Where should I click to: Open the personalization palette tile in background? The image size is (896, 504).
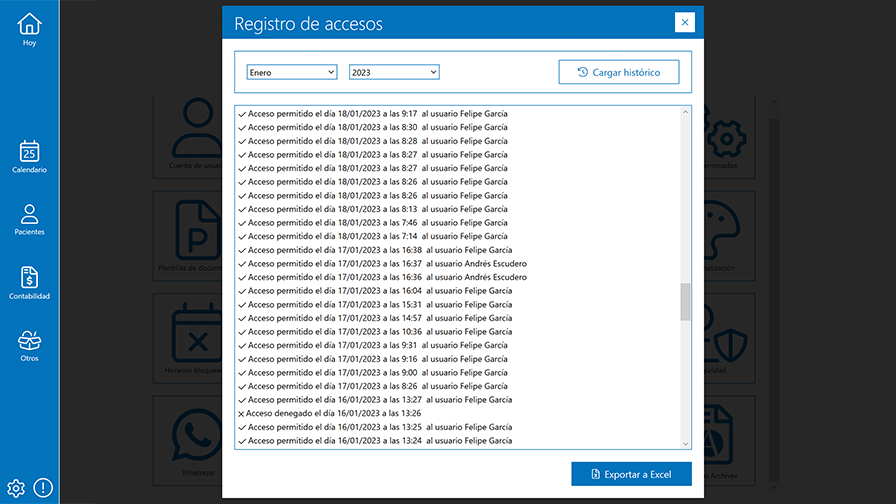click(729, 236)
